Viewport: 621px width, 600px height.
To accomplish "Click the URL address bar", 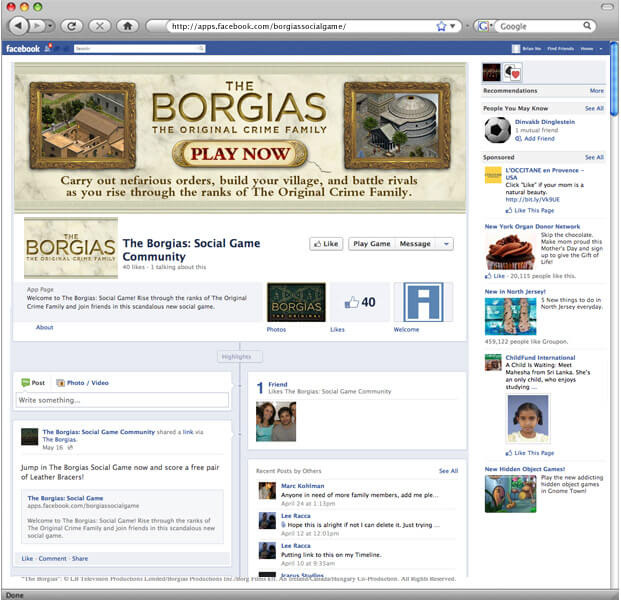I will (301, 26).
